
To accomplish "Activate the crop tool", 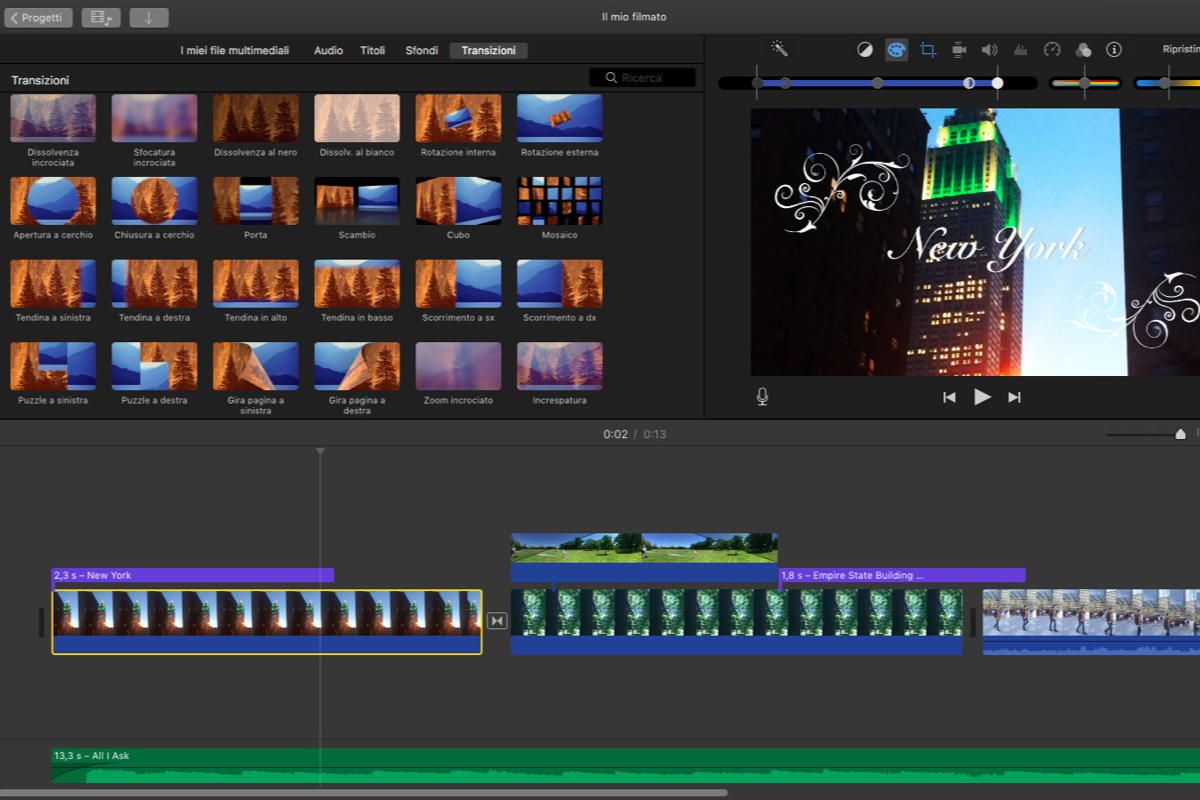I will (927, 49).
